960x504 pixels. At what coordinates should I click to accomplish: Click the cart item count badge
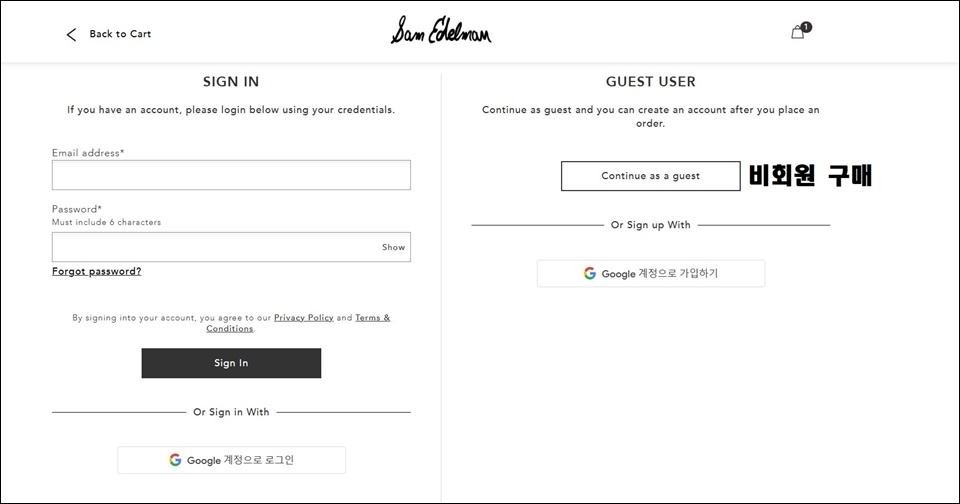806,27
